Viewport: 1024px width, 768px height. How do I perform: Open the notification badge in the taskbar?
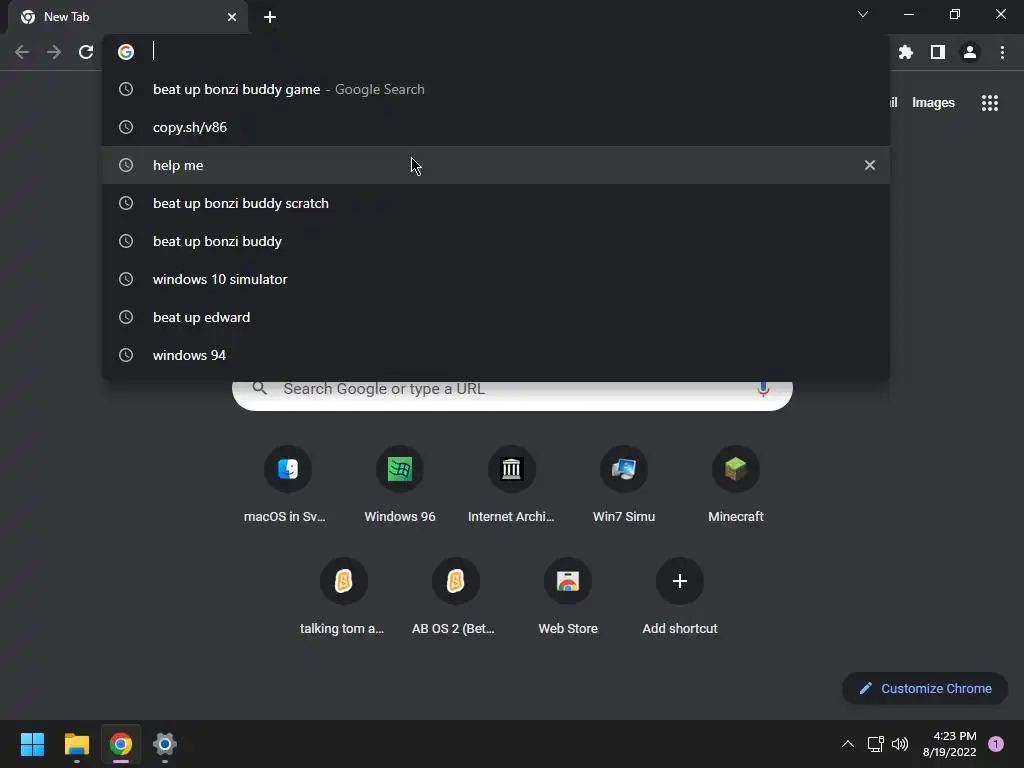pos(996,744)
